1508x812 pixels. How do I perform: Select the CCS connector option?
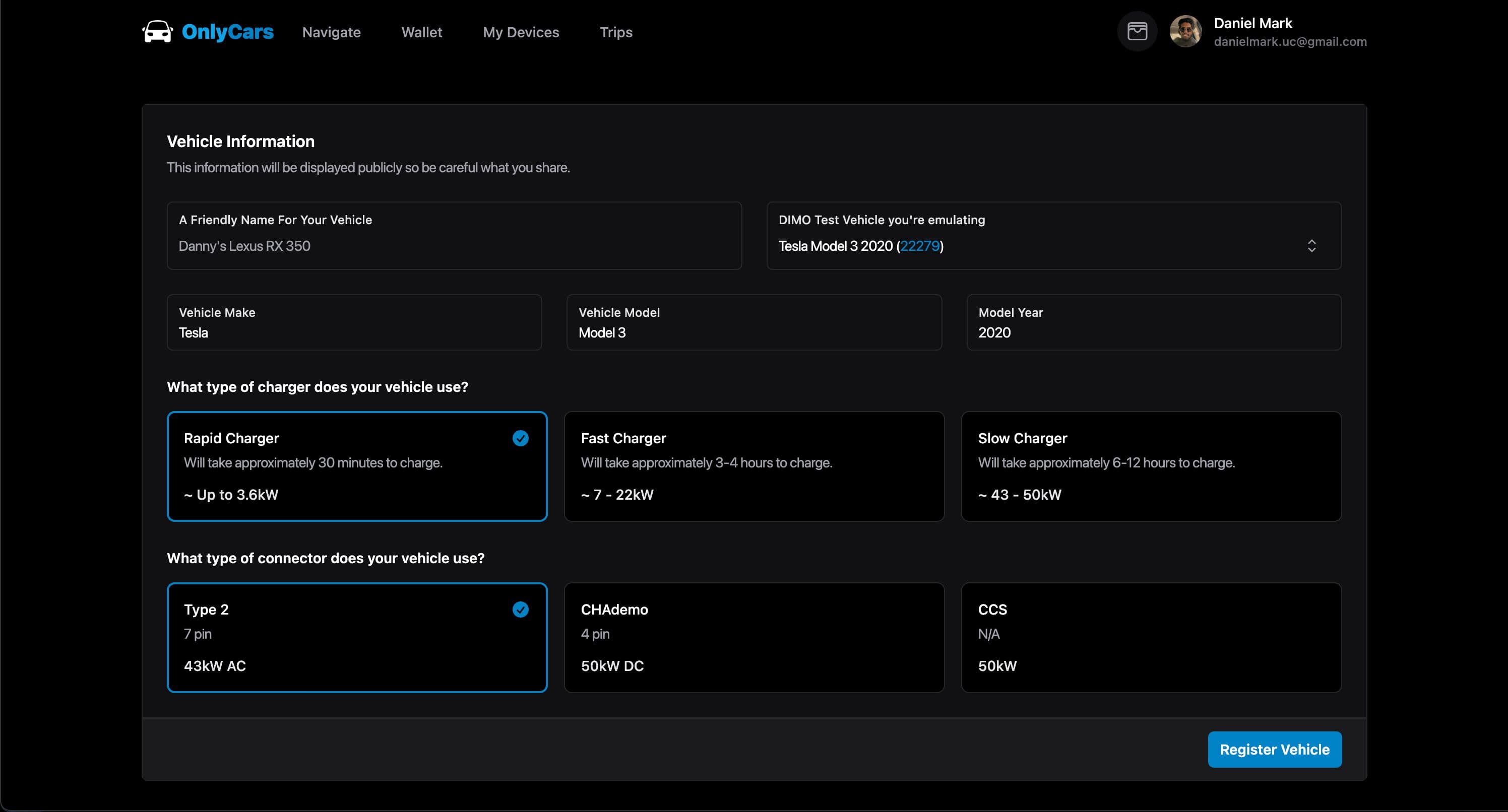pos(1152,638)
